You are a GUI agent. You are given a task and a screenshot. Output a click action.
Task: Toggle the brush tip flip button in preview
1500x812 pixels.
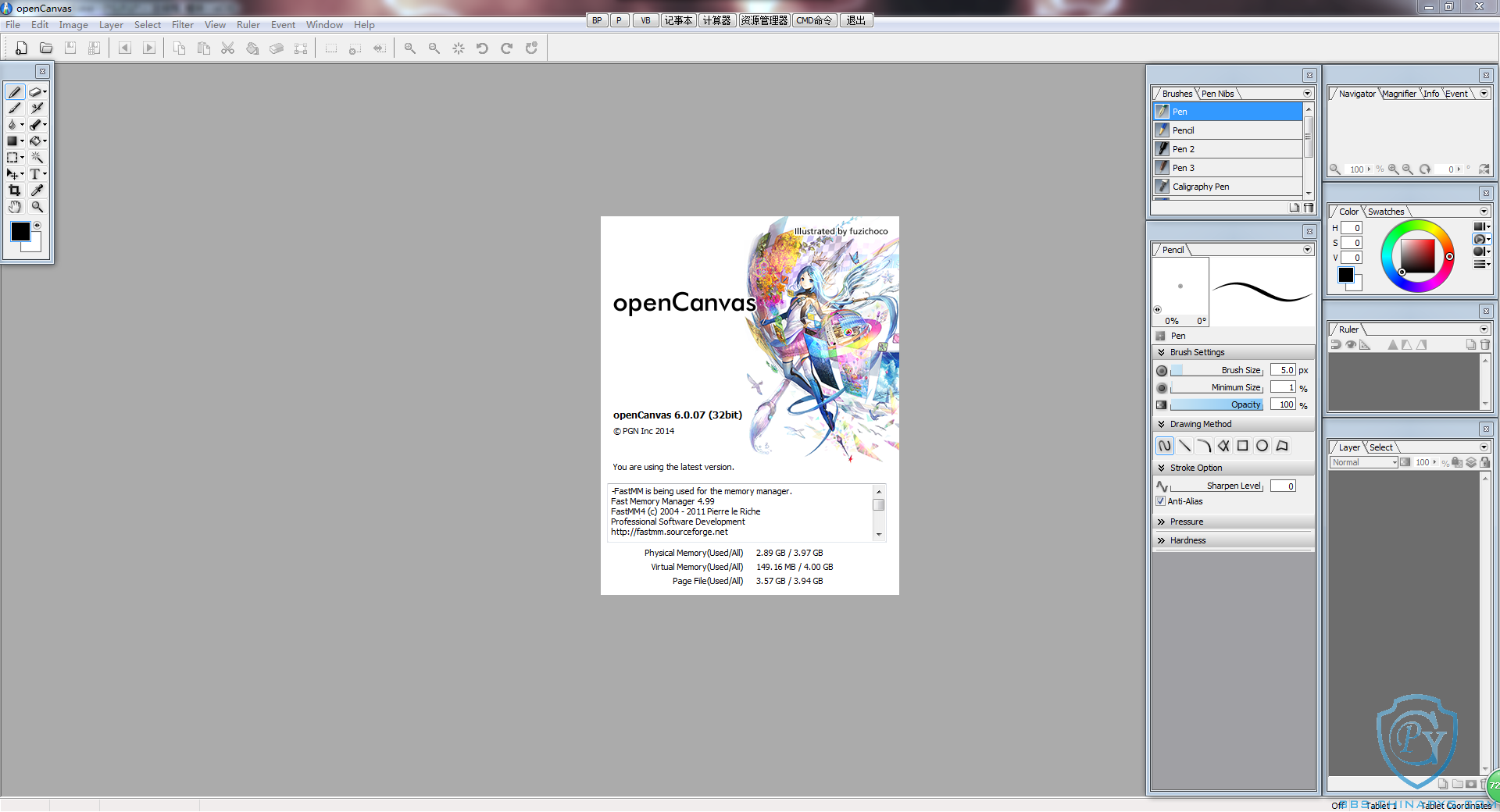pos(1158,310)
